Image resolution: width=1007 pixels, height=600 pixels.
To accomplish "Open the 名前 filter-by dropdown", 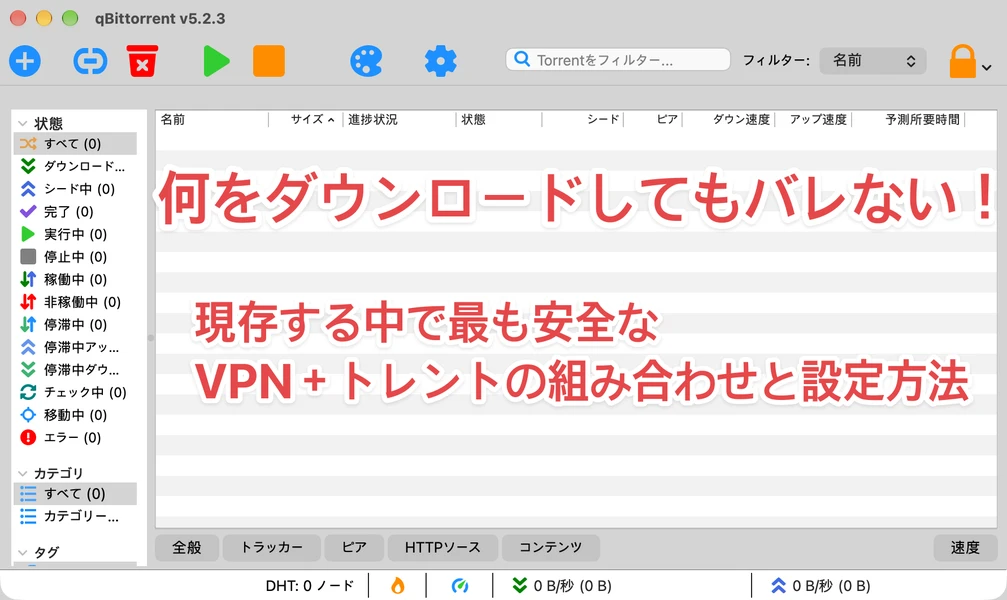I will coord(873,60).
